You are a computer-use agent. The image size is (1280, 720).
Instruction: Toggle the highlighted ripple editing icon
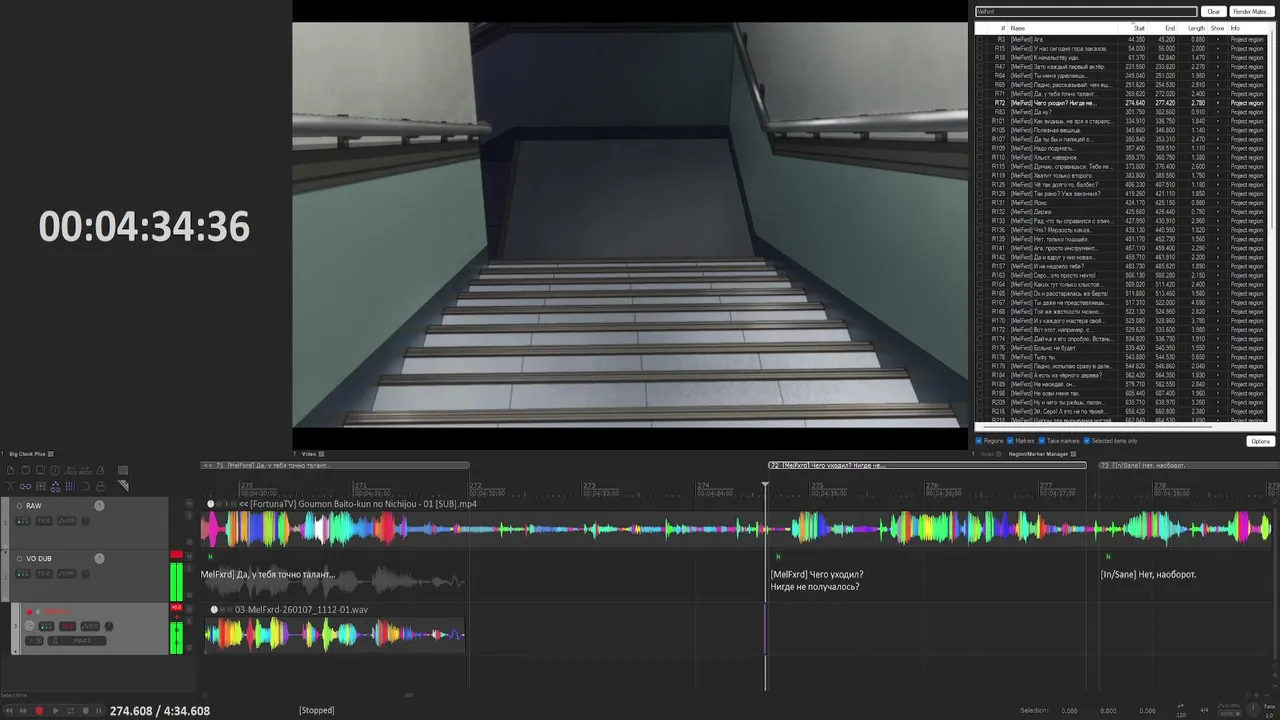point(55,486)
